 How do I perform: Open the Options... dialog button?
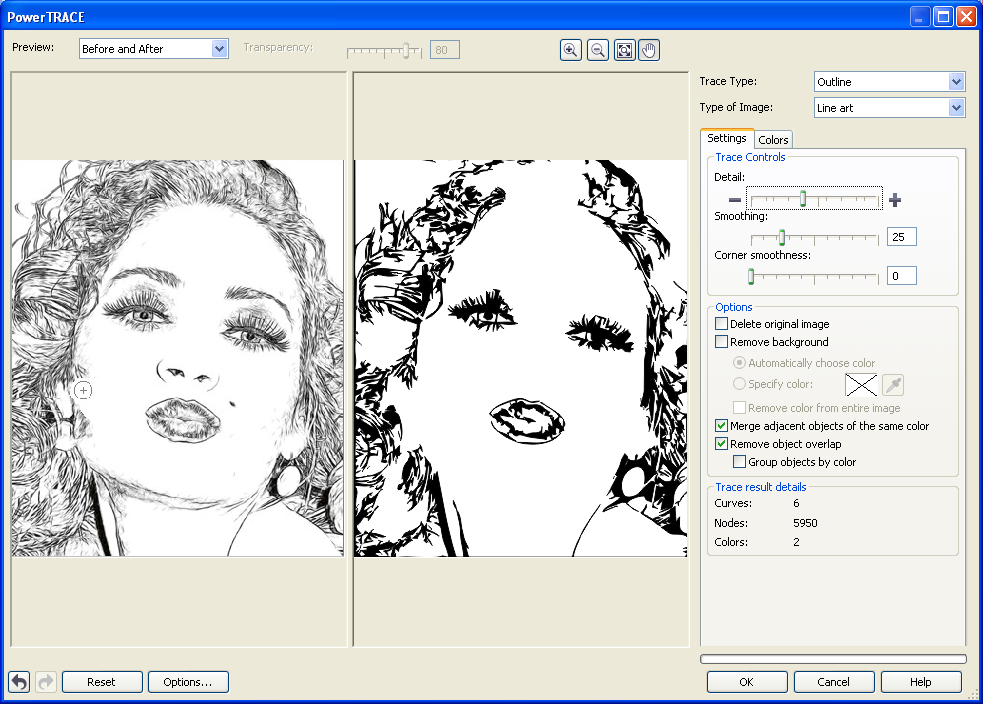click(188, 682)
